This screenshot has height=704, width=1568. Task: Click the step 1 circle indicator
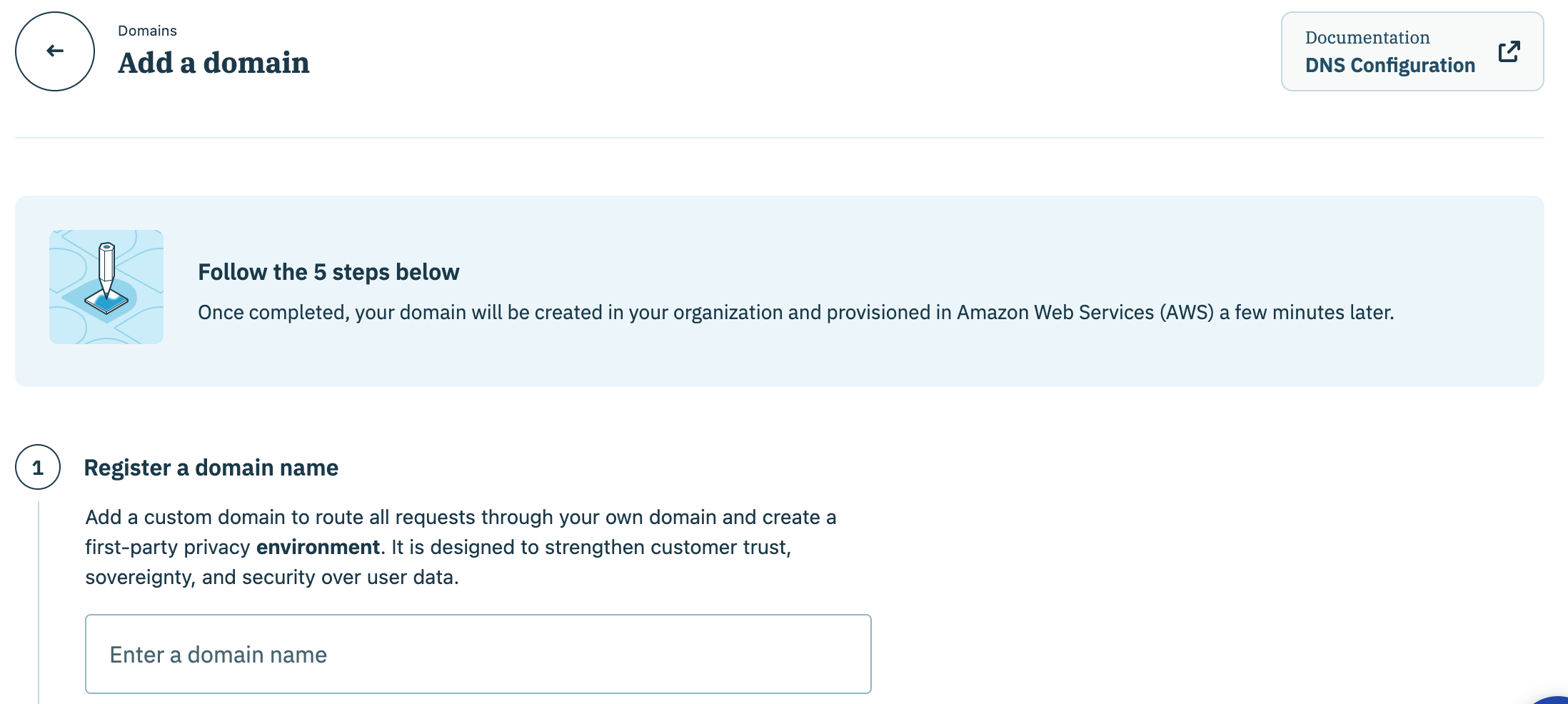38,468
